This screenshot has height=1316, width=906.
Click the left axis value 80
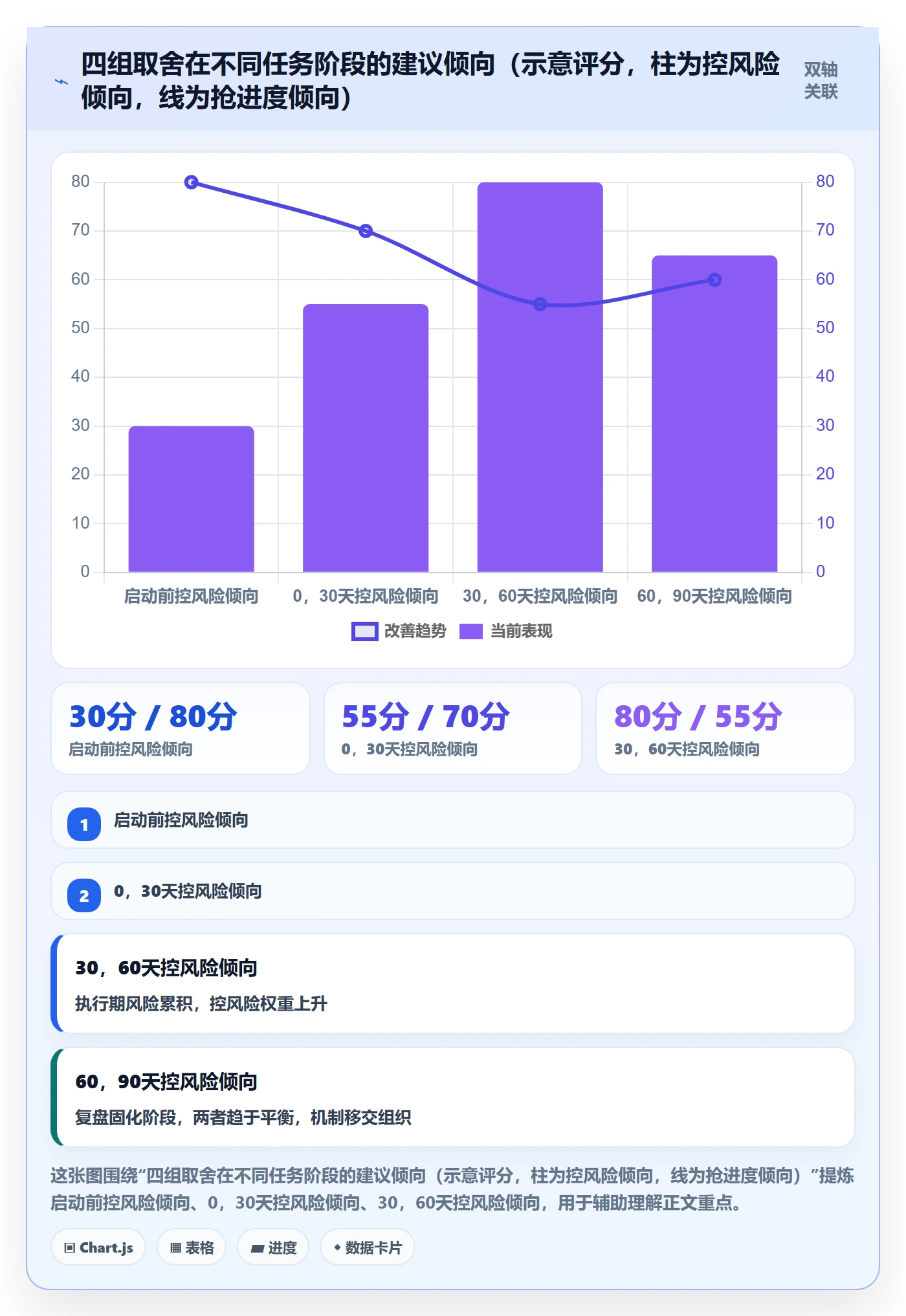pyautogui.click(x=81, y=181)
